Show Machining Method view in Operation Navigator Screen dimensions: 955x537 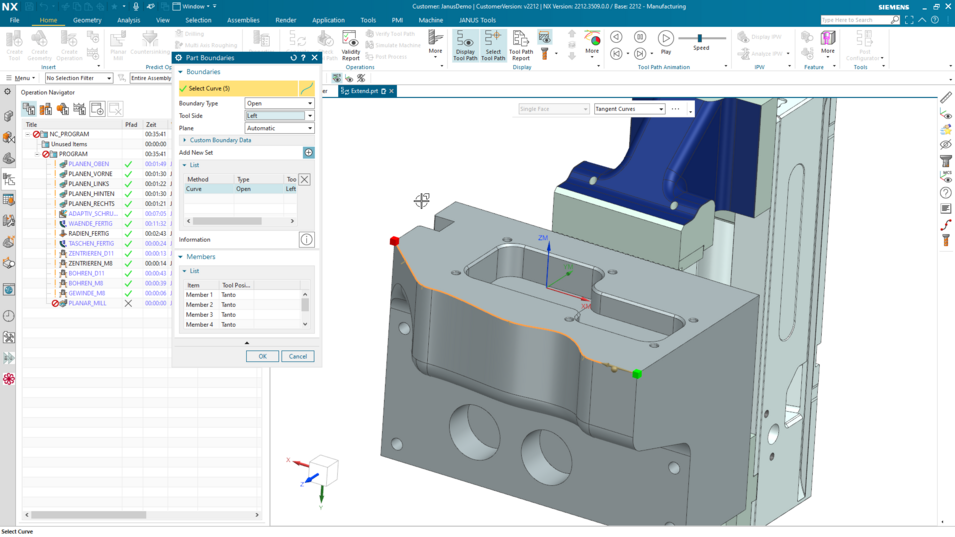[80, 109]
